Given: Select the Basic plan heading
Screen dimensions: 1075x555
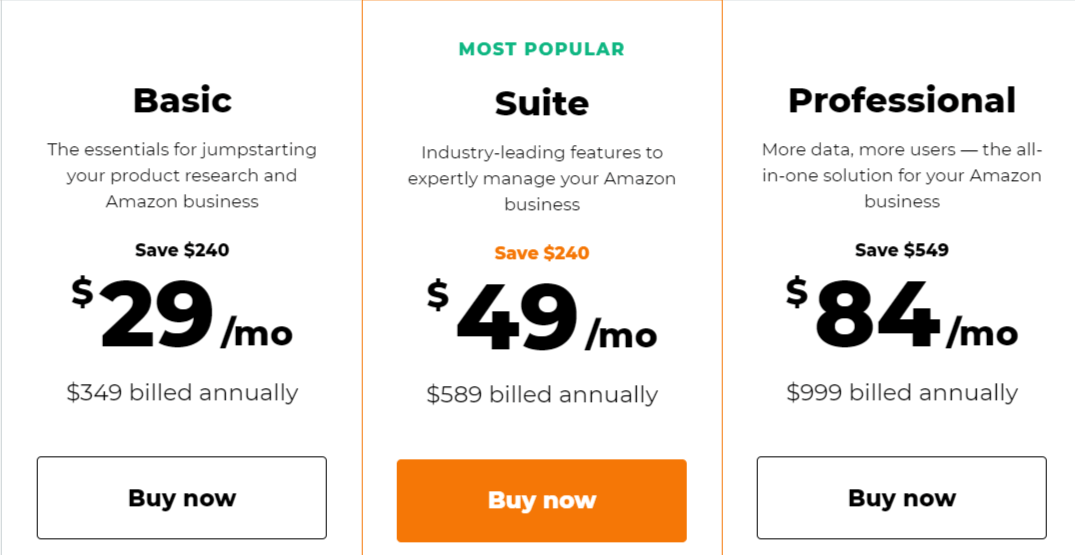Looking at the screenshot, I should click(182, 100).
